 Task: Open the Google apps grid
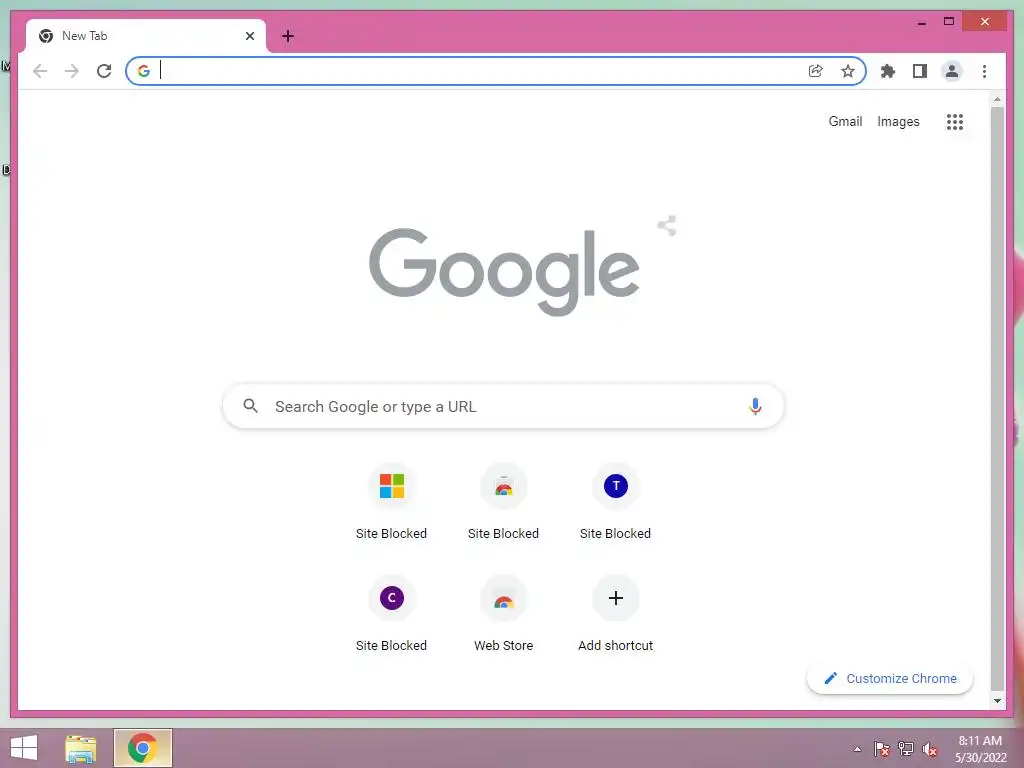click(955, 122)
